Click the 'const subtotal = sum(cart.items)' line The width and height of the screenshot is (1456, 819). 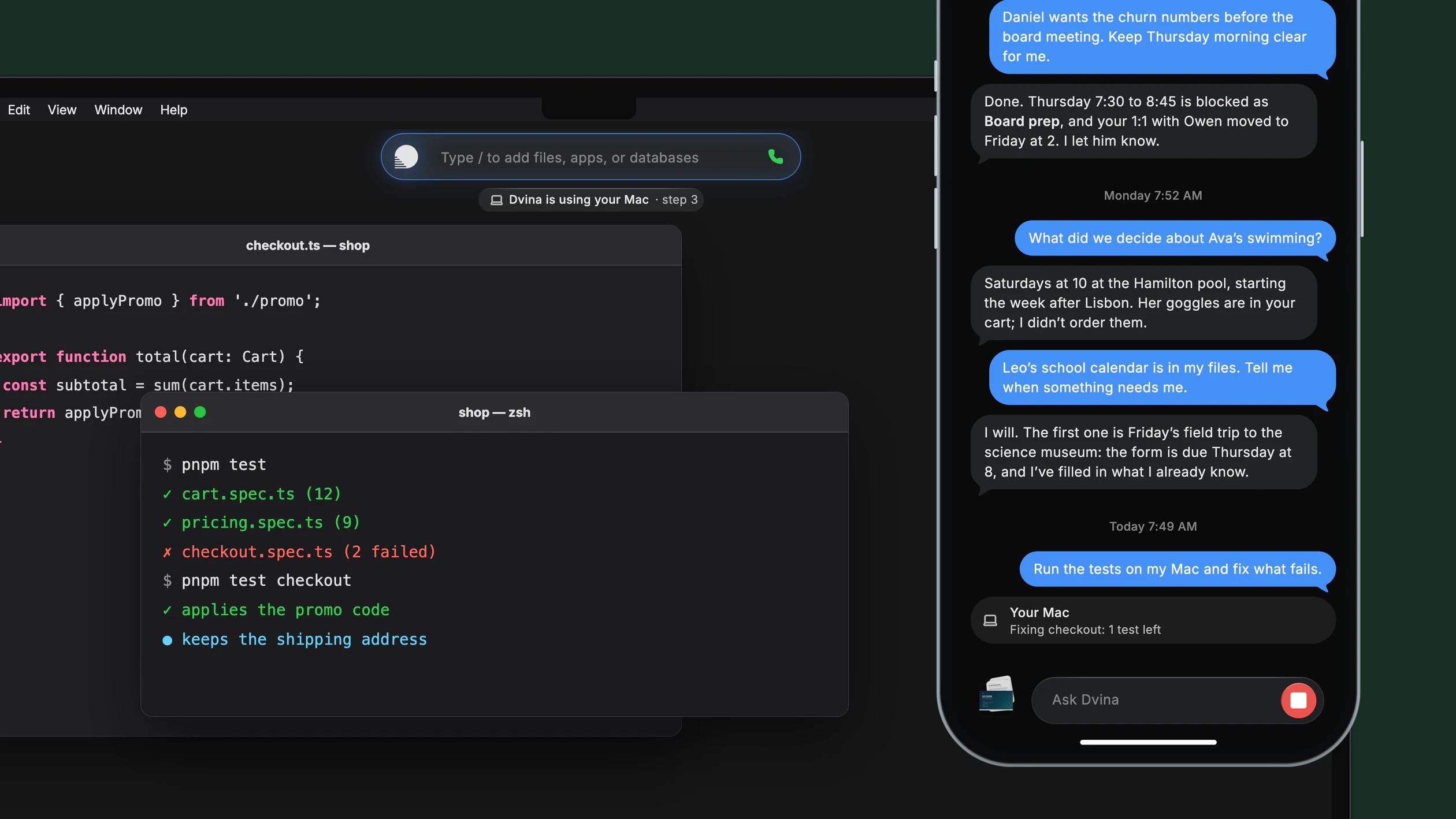(x=147, y=385)
